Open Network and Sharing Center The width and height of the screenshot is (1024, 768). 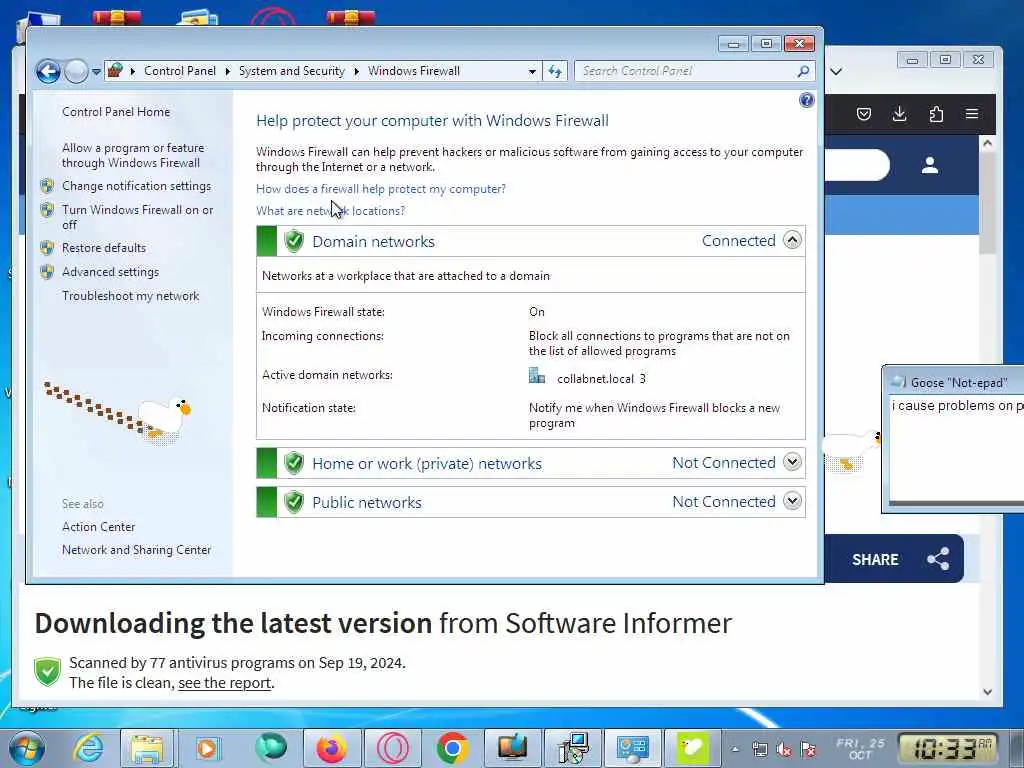[x=136, y=550]
